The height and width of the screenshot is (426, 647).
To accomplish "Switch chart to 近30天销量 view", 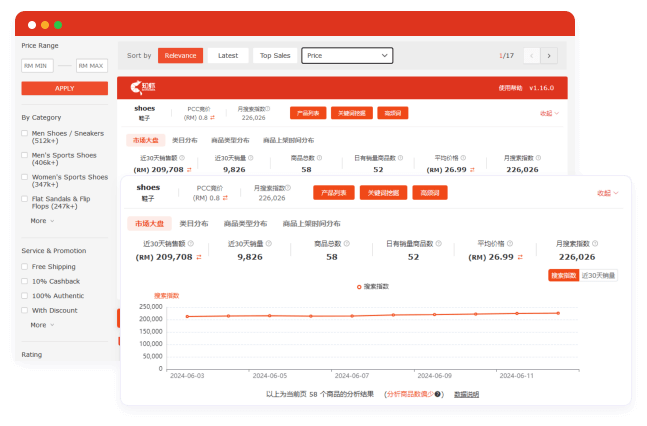I will 600,275.
